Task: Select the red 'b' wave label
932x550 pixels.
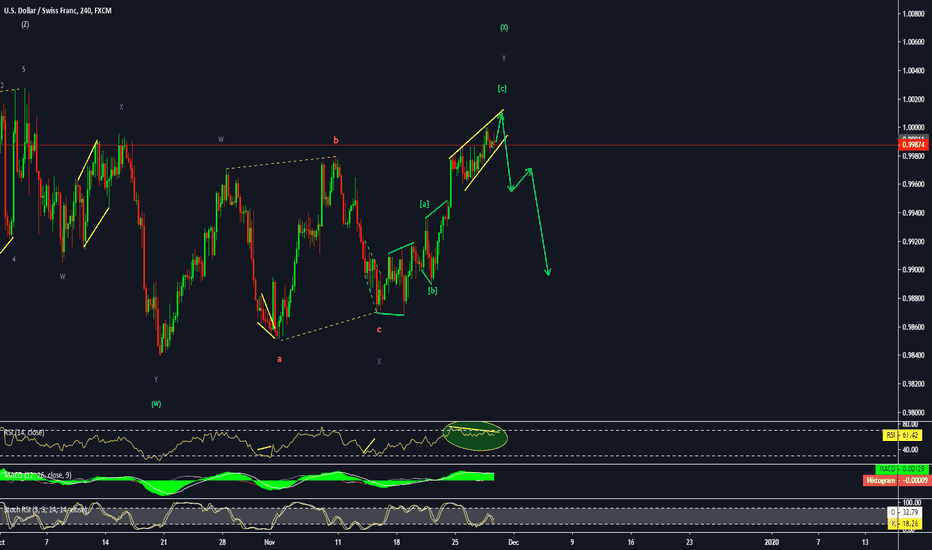Action: click(x=336, y=142)
